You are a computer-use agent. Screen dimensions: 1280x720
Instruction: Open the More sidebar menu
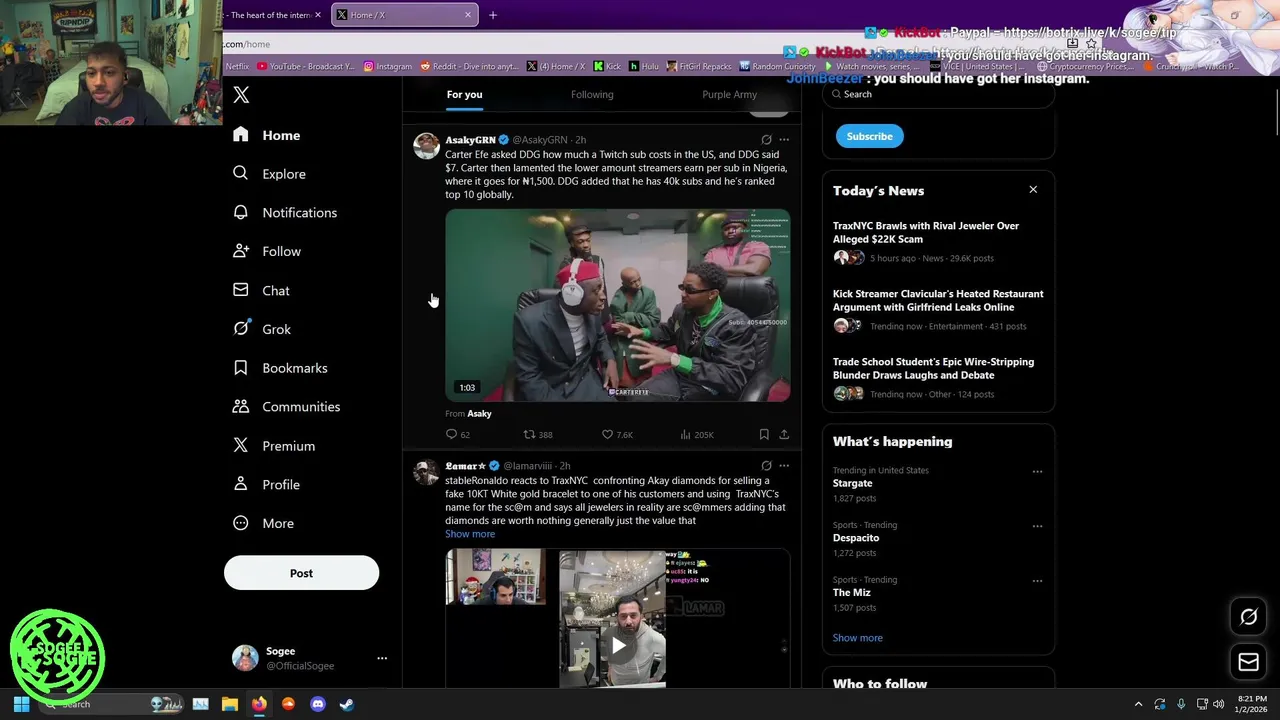tap(264, 523)
